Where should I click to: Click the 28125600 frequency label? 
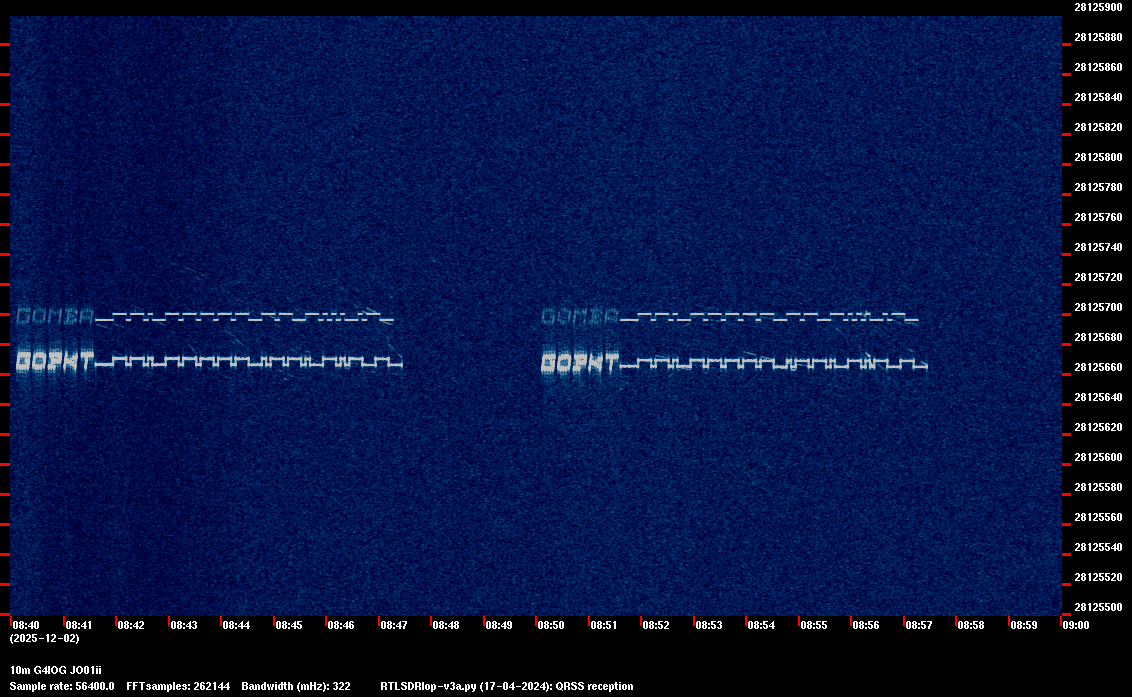(1098, 457)
